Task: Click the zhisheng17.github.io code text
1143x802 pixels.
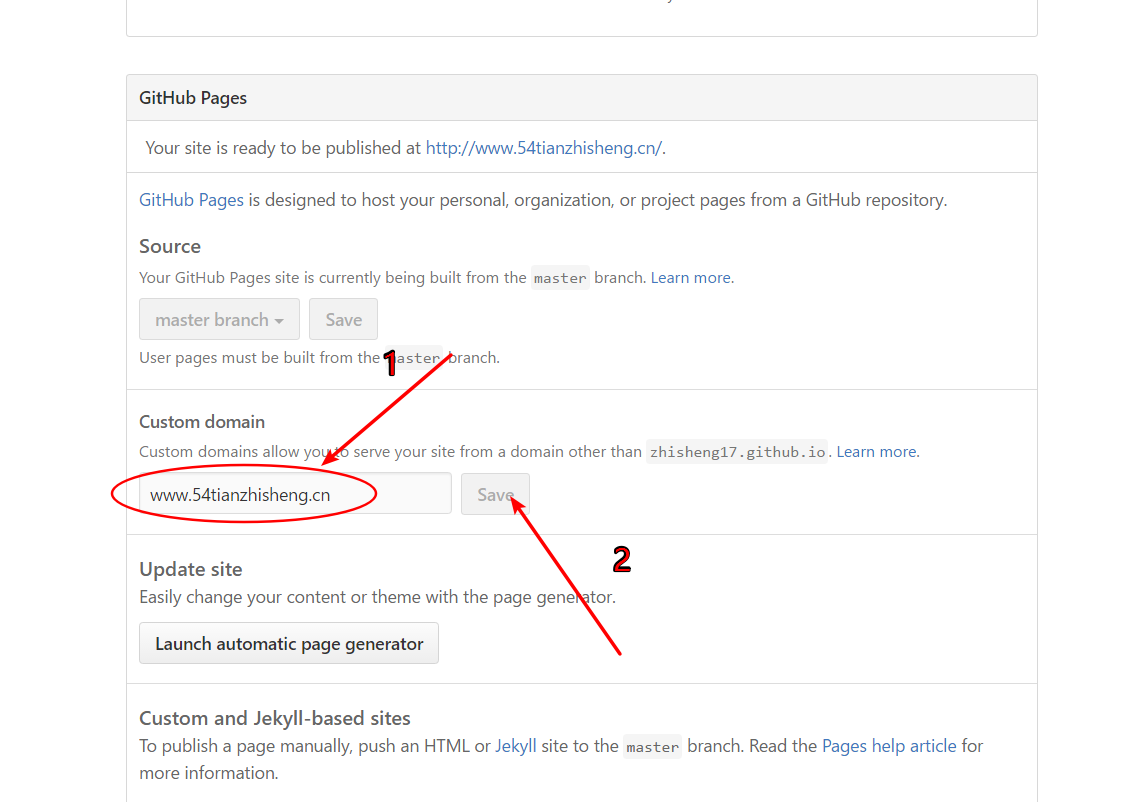Action: pos(737,452)
